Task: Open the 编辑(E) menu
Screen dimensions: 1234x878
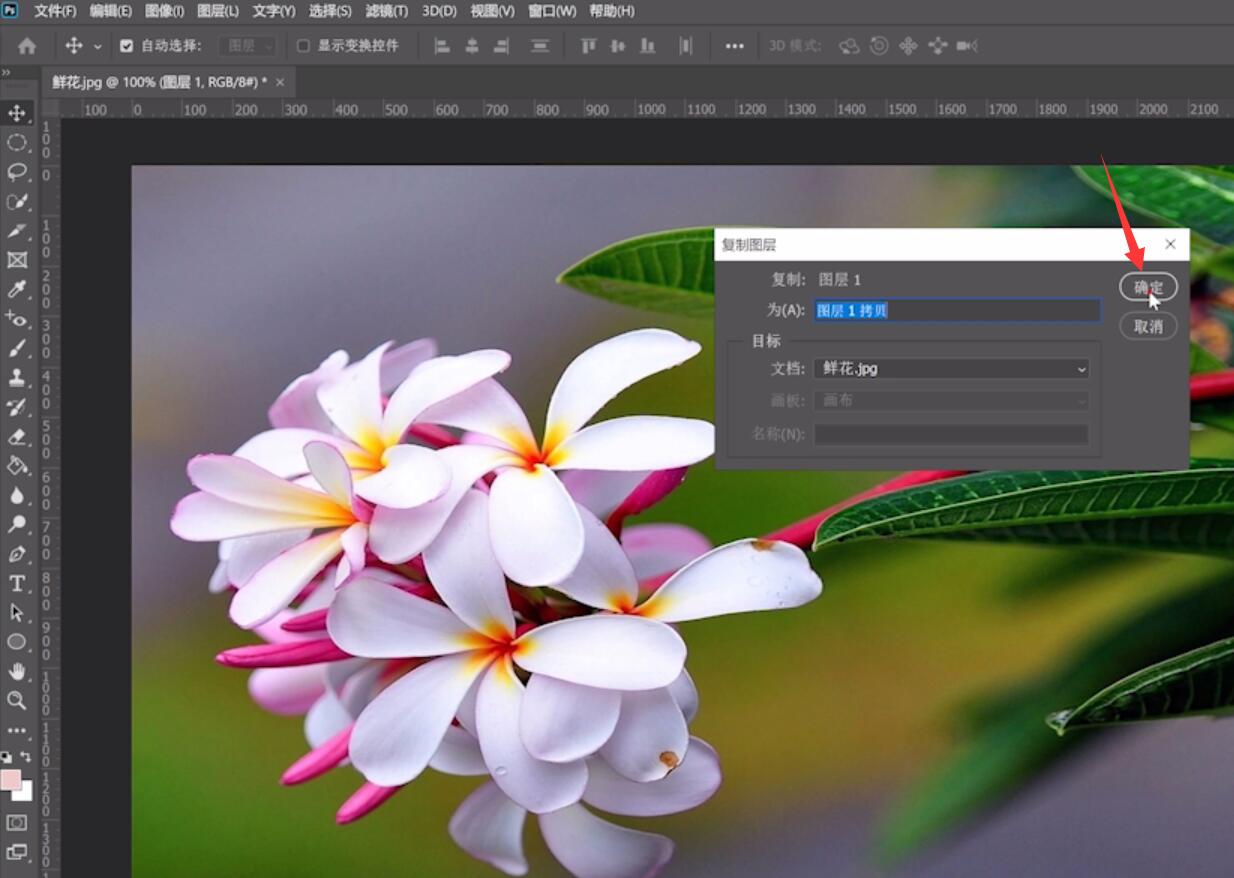Action: pyautogui.click(x=110, y=11)
